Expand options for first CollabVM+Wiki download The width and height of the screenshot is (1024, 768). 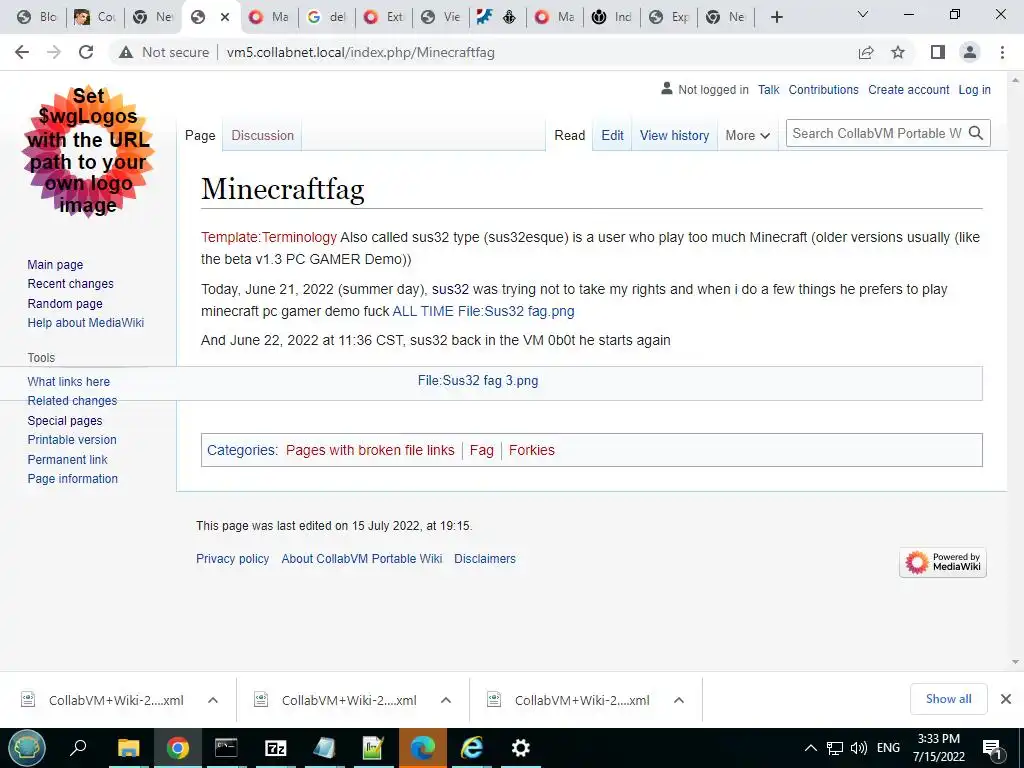pyautogui.click(x=213, y=700)
